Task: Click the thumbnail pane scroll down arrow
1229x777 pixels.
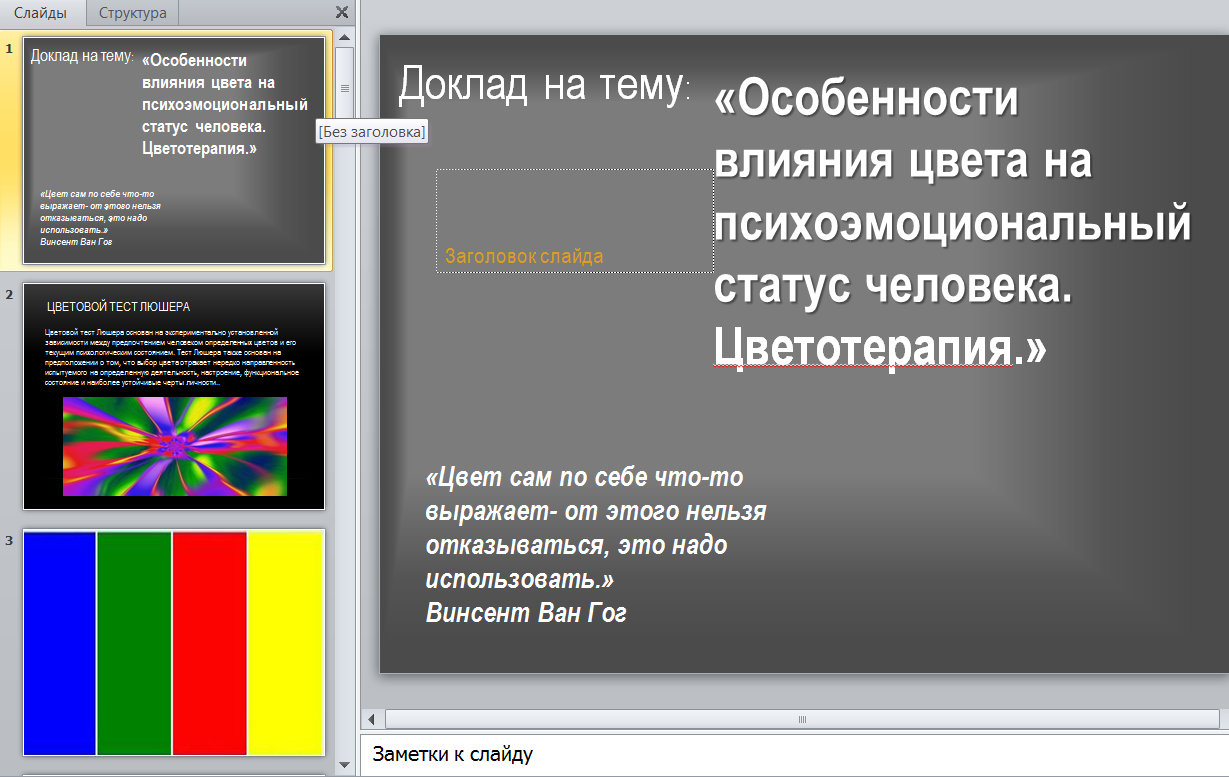Action: pos(345,767)
